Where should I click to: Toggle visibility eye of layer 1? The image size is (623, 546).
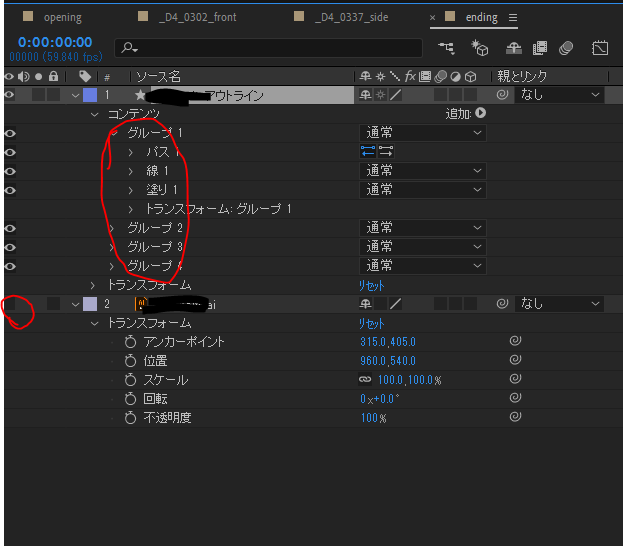9,95
